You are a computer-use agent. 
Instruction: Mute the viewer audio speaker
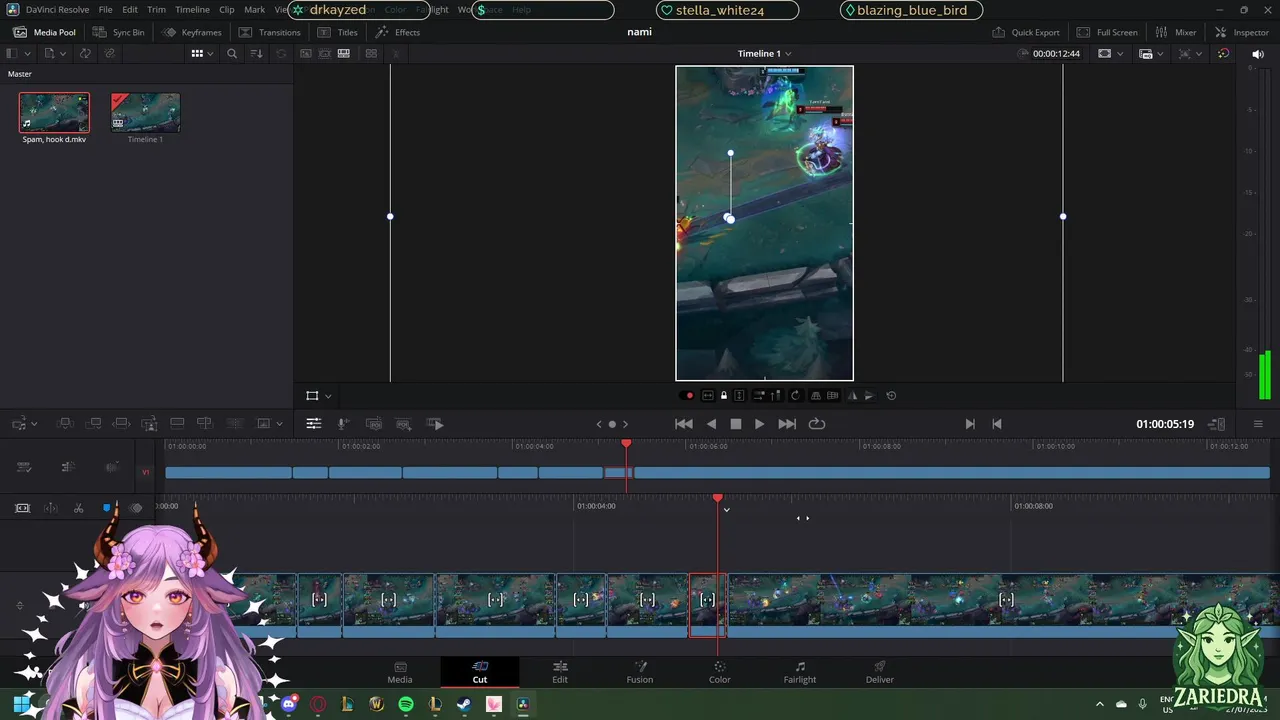1256,53
